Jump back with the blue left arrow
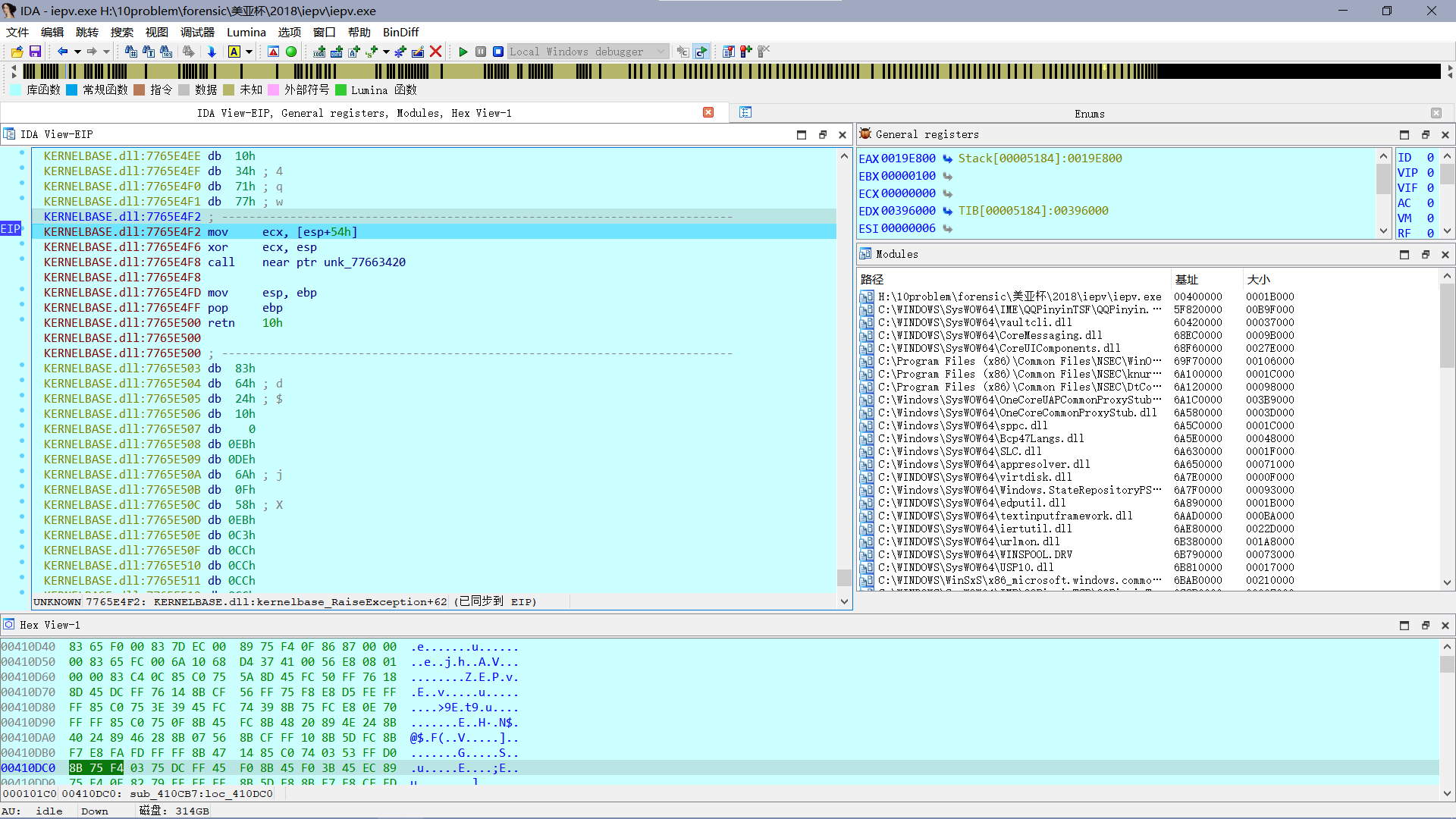 pyautogui.click(x=63, y=52)
